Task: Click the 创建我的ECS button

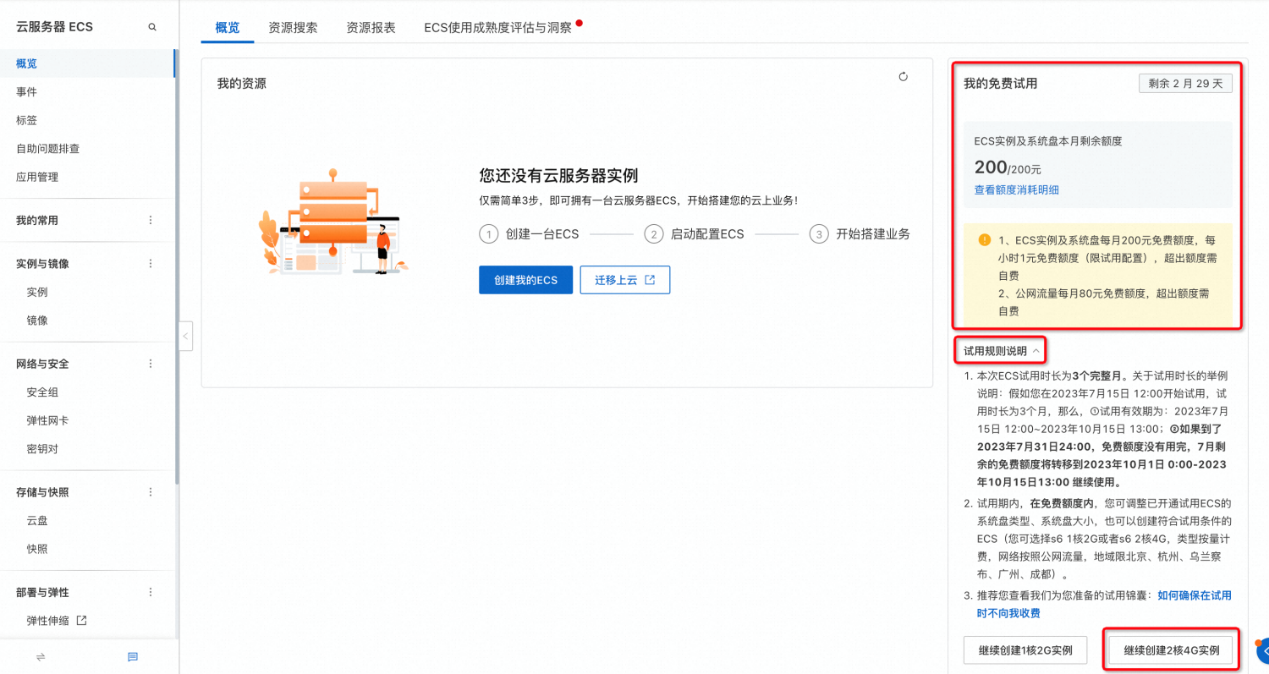Action: point(525,280)
